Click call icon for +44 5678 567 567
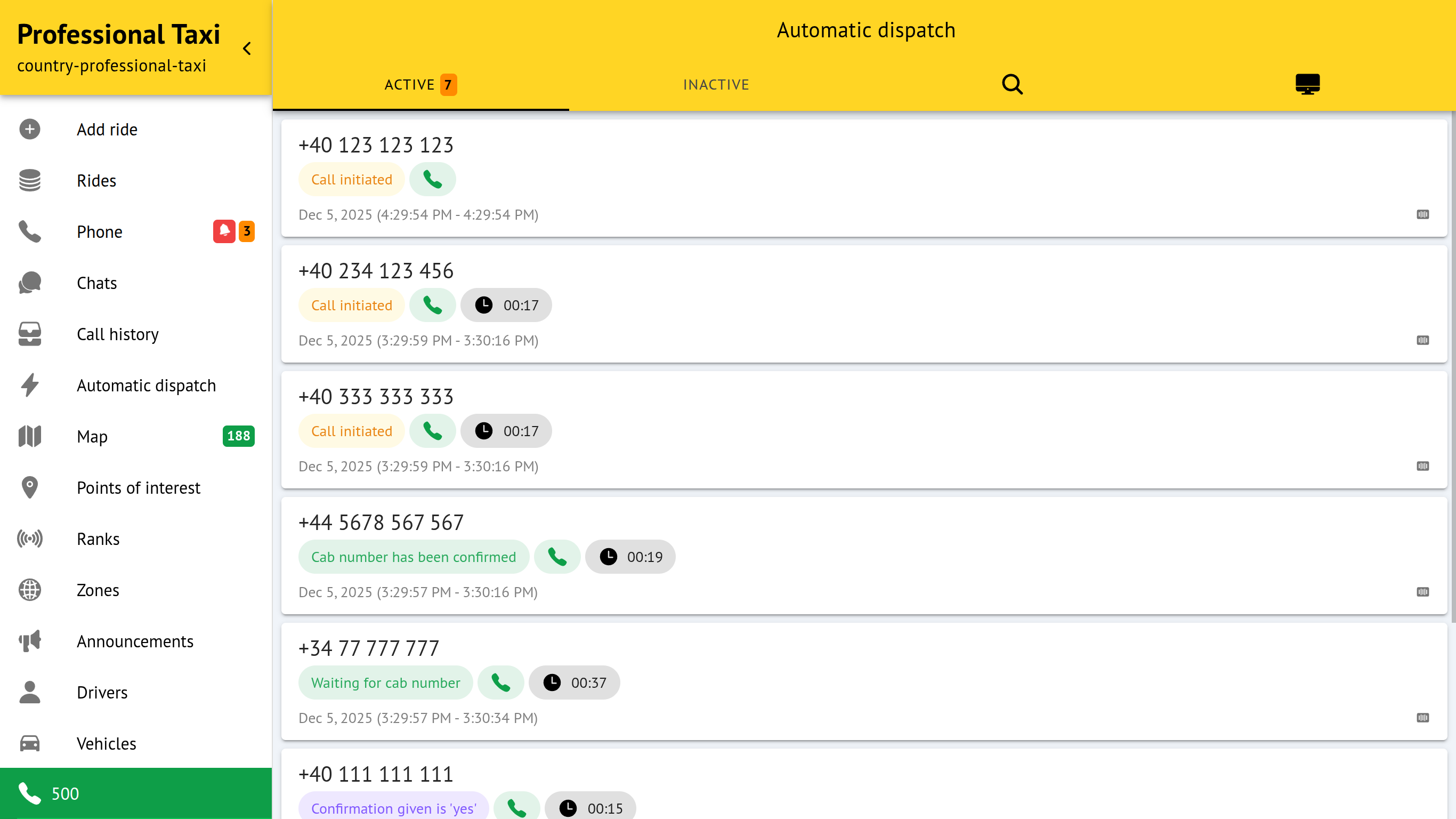The image size is (1456, 819). point(557,557)
